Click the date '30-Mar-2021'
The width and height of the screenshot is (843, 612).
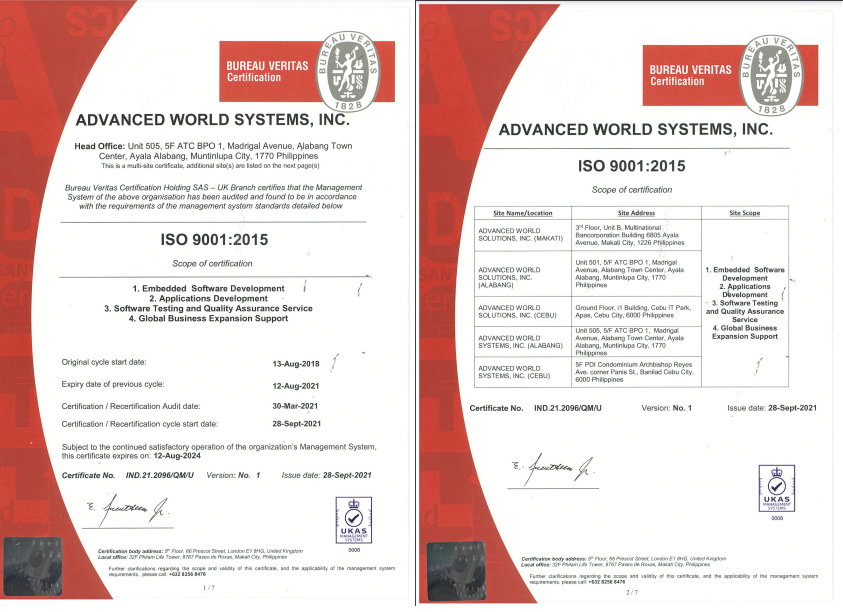pyautogui.click(x=295, y=406)
